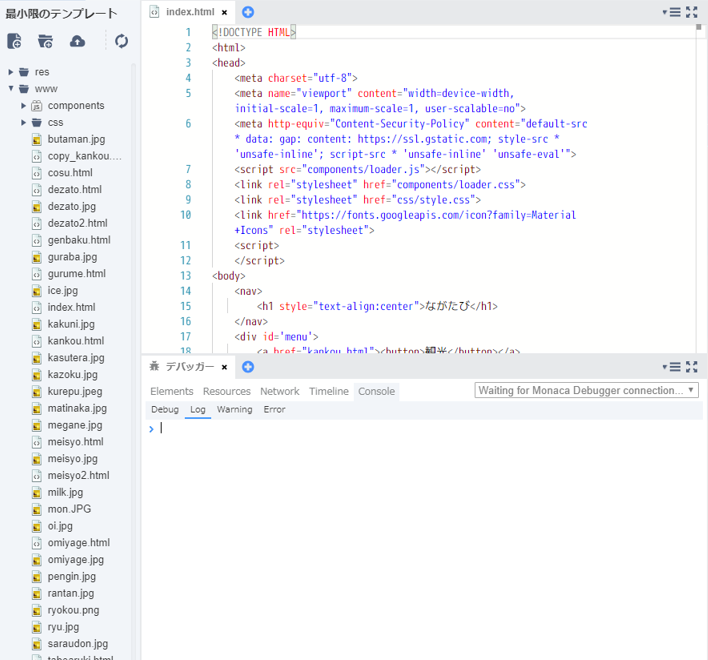Click the editor vertical scrollbar thumb
Viewport: 708px width, 660px height.
point(699,28)
